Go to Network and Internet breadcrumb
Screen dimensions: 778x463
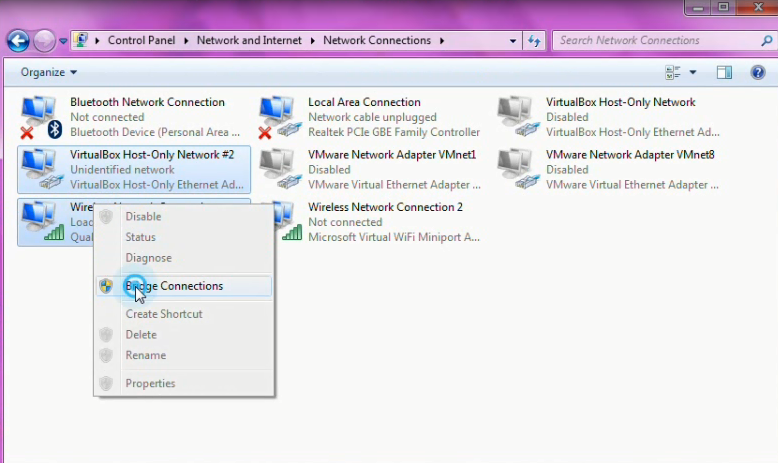click(249, 40)
